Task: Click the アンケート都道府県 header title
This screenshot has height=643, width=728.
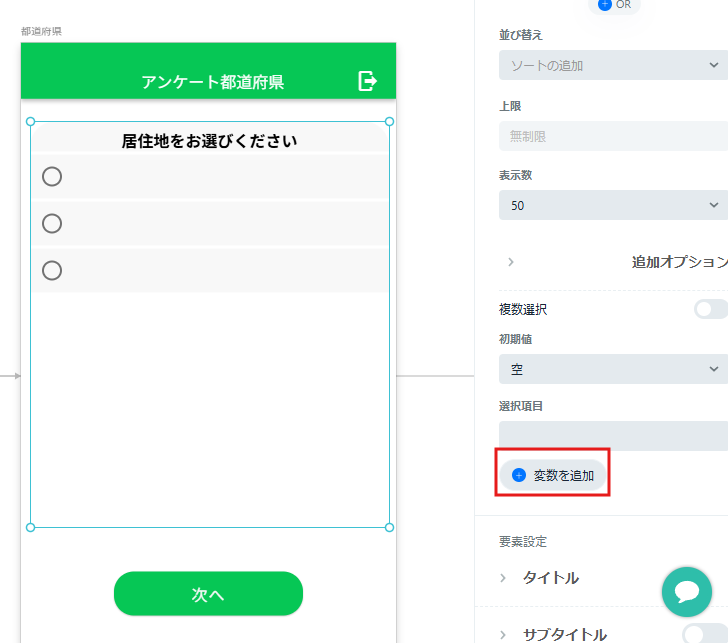Action: [x=213, y=82]
